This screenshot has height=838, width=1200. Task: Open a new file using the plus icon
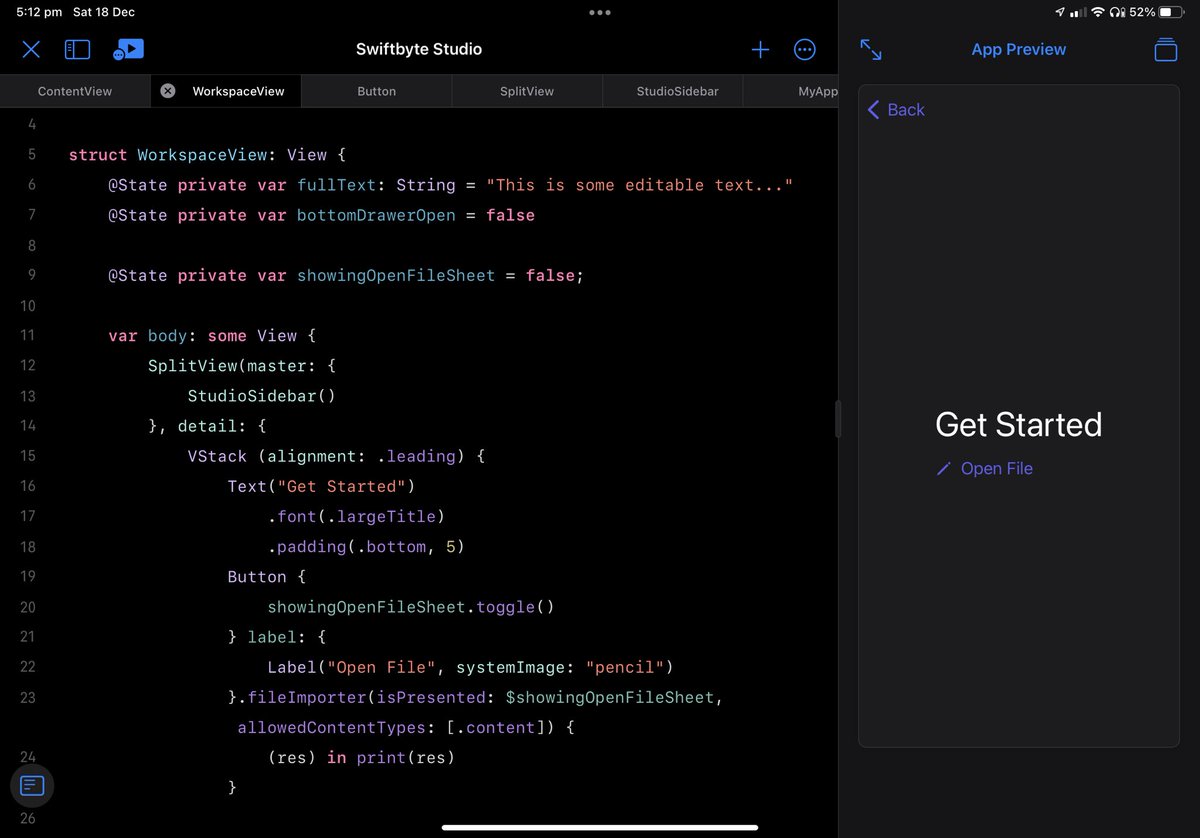760,49
